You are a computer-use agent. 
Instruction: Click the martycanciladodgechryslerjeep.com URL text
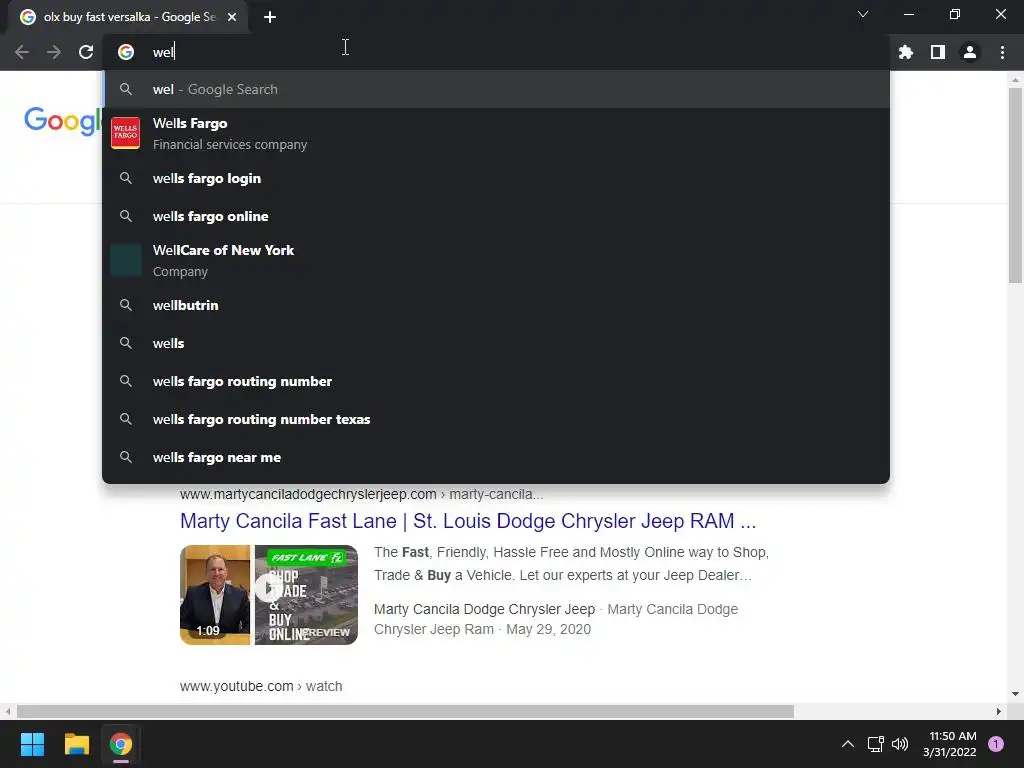pos(308,494)
